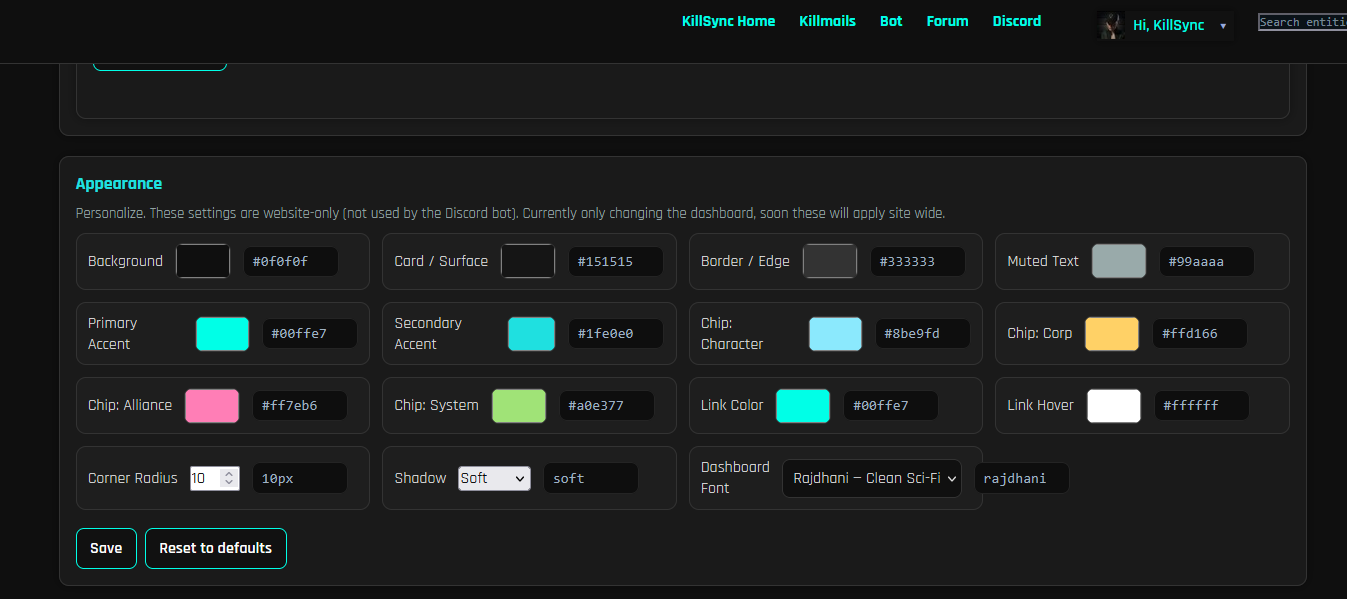The width and height of the screenshot is (1347, 599).
Task: Click the Search entities input field
Action: [1301, 22]
